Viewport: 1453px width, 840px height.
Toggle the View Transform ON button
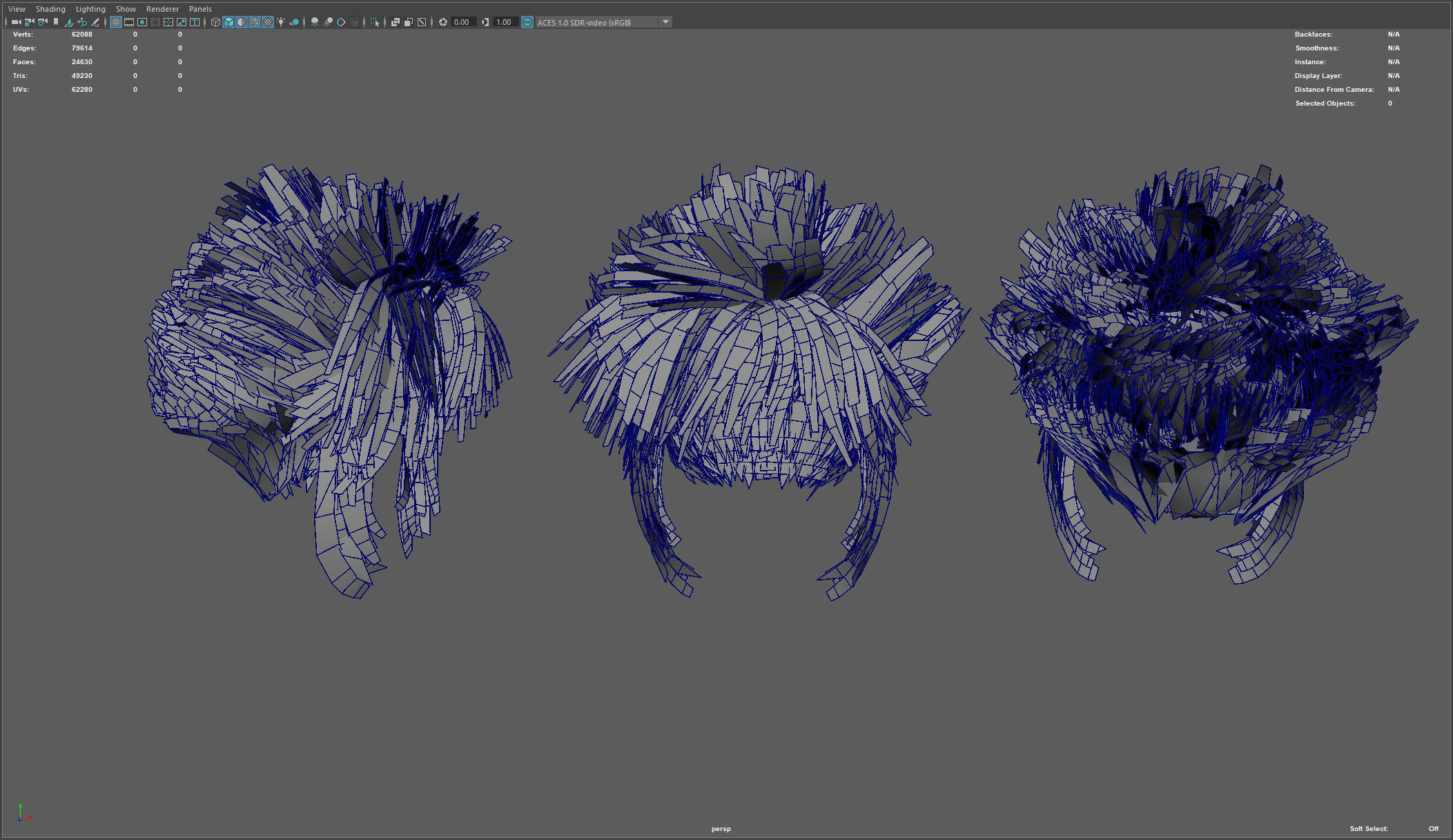(527, 22)
